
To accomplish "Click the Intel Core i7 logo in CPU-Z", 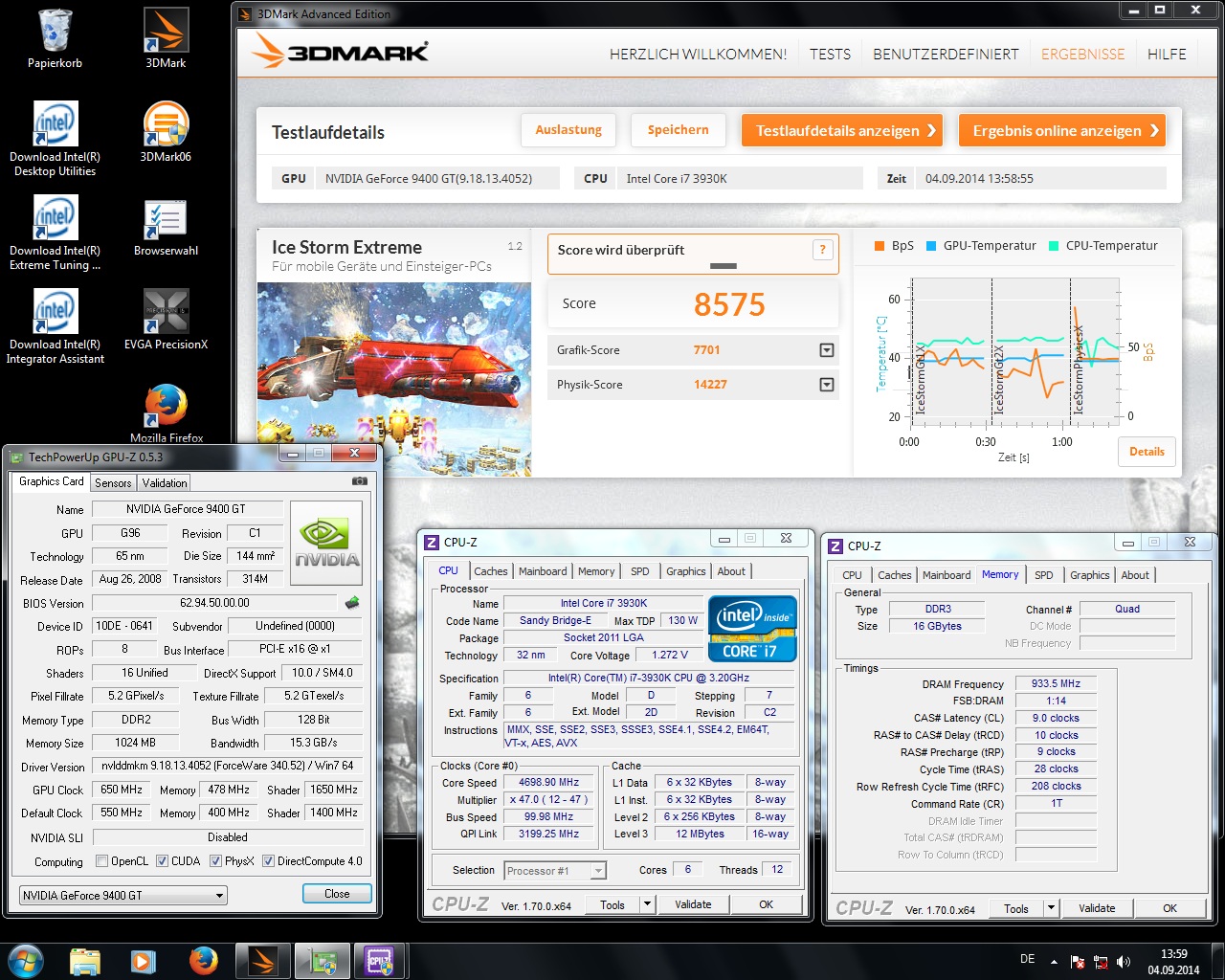I will coord(751,629).
